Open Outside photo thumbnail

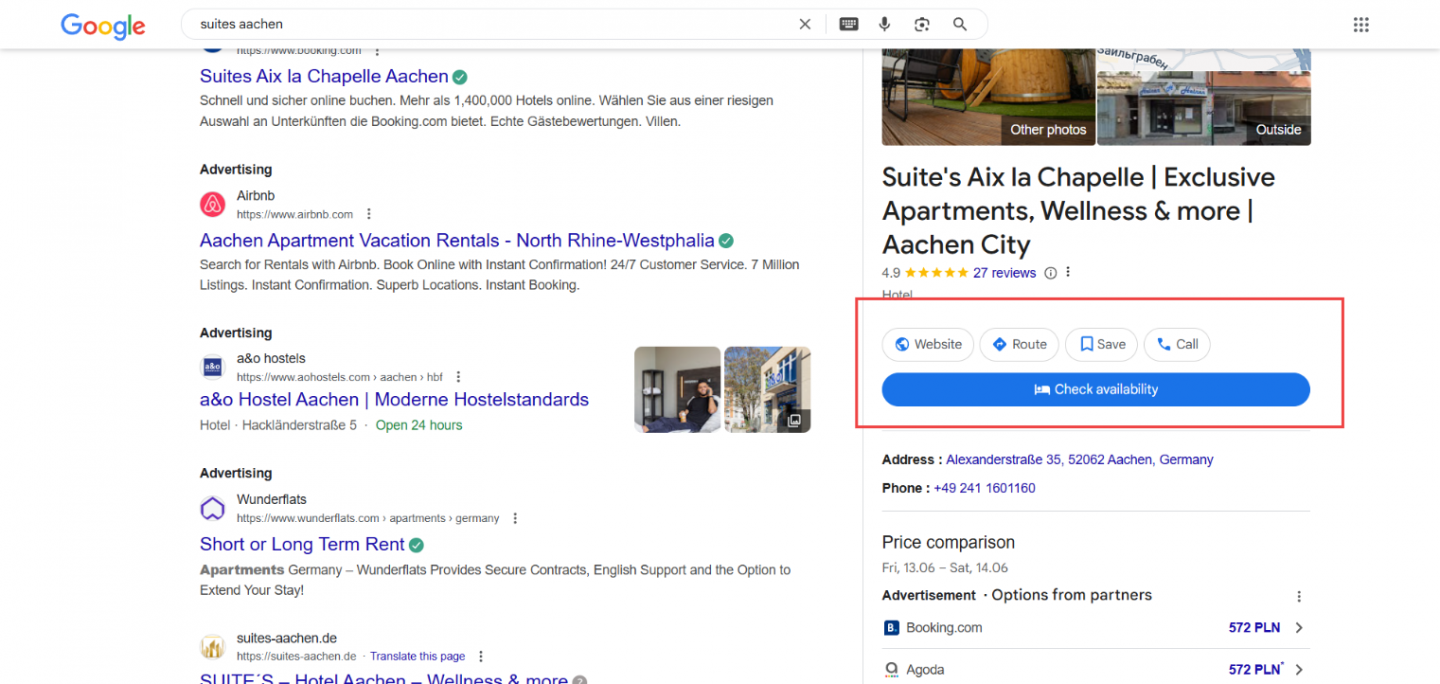[x=1204, y=108]
